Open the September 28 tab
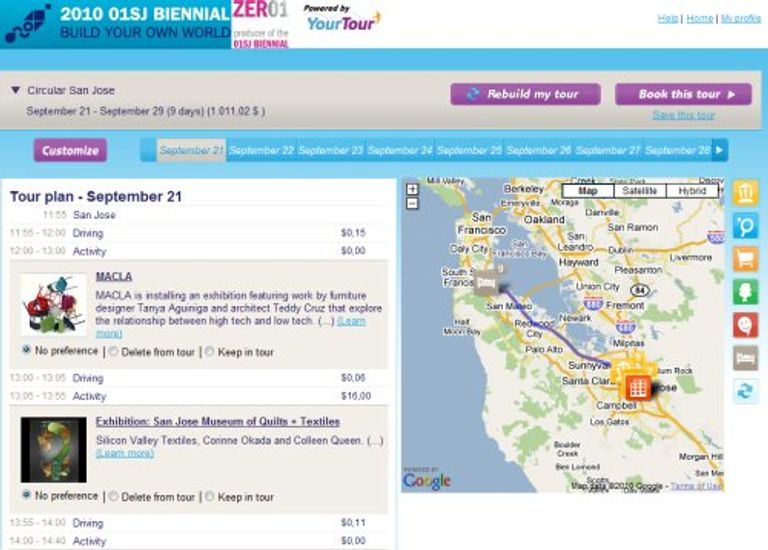 (677, 150)
